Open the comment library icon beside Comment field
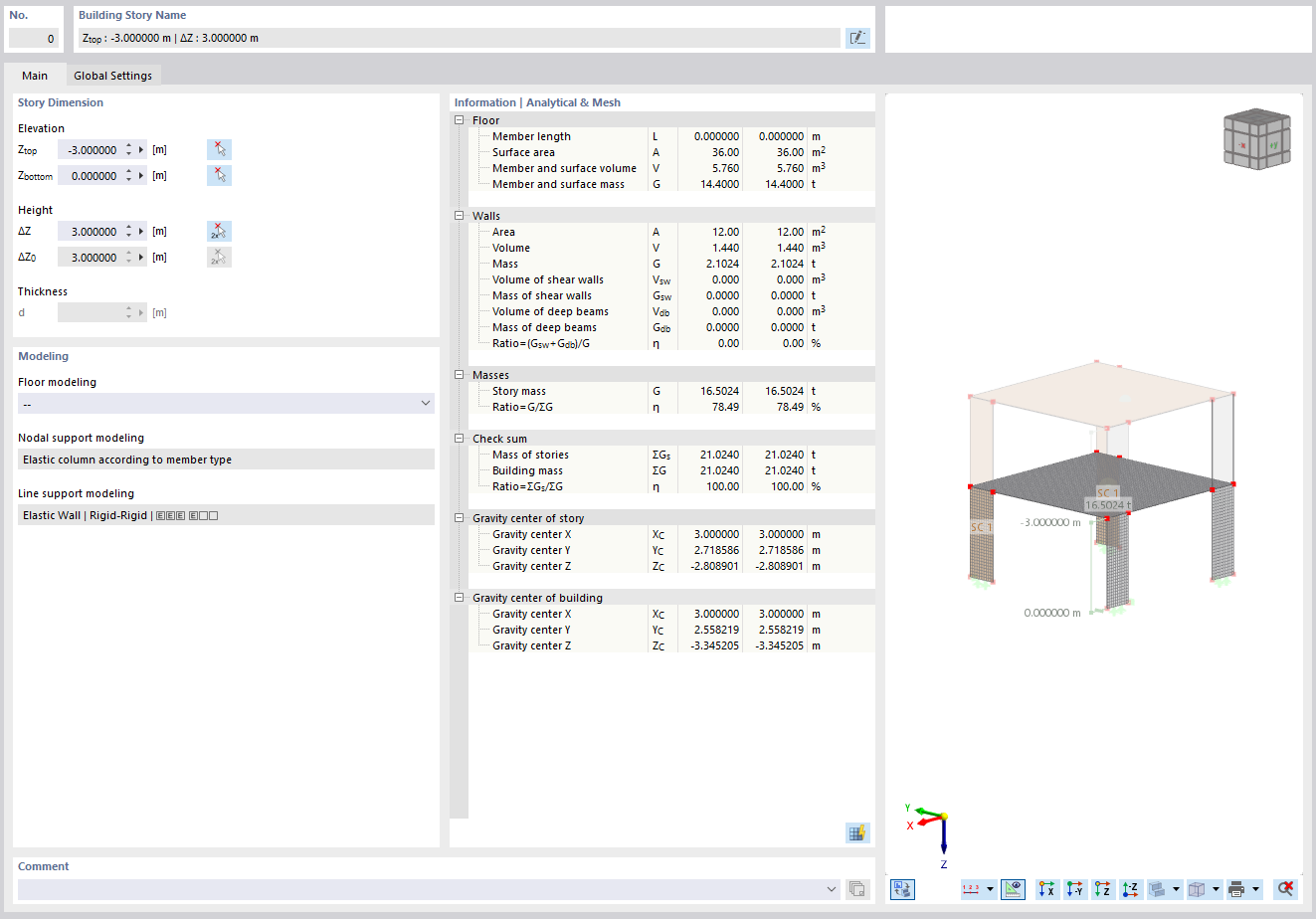 pos(857,889)
